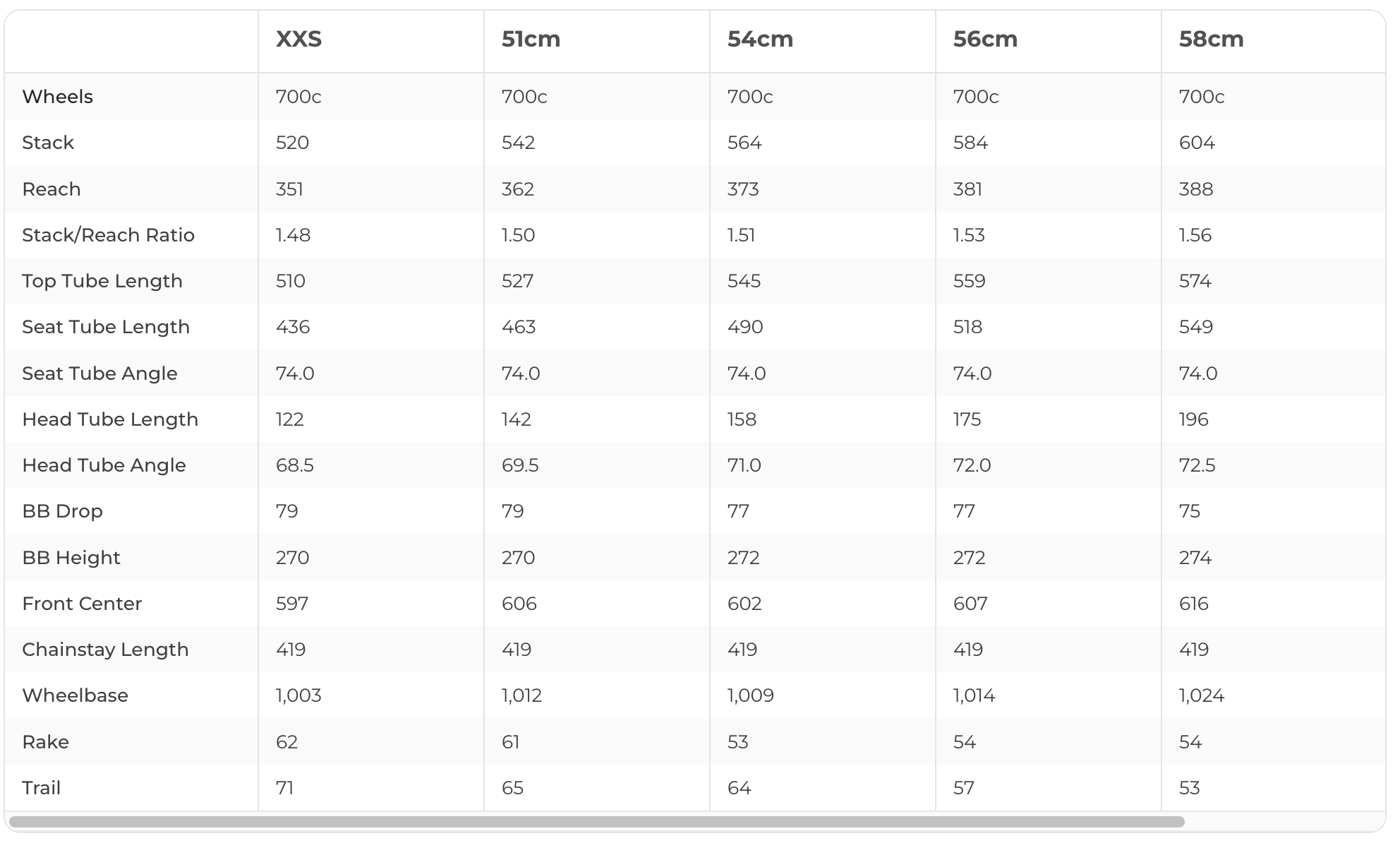Click the Stack row label
Screen dimensions: 1400x843
(48, 143)
